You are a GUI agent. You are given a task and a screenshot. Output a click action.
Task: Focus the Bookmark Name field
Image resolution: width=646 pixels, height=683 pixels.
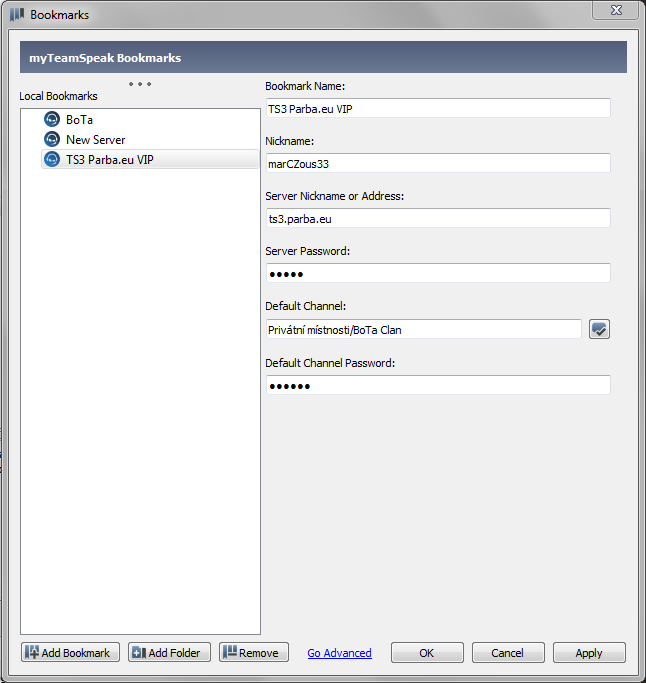[x=438, y=108]
